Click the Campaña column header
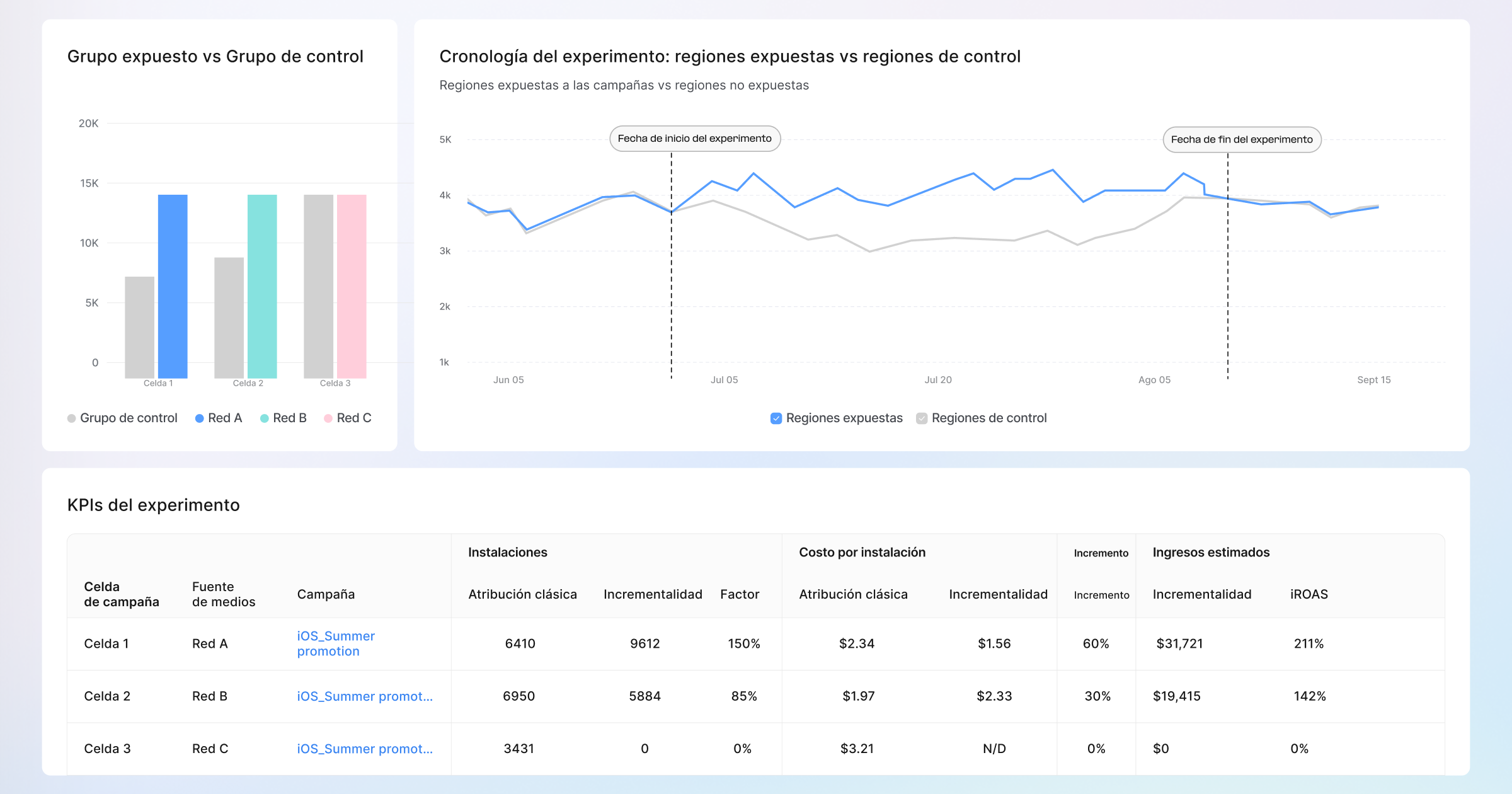1512x794 pixels. (326, 594)
